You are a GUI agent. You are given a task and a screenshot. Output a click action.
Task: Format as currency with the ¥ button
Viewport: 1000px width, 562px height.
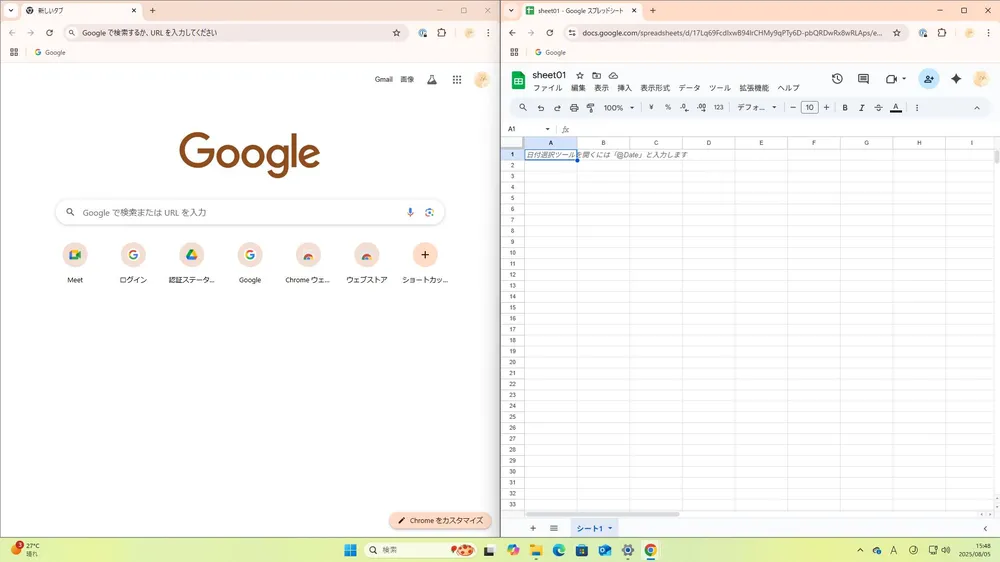point(651,108)
